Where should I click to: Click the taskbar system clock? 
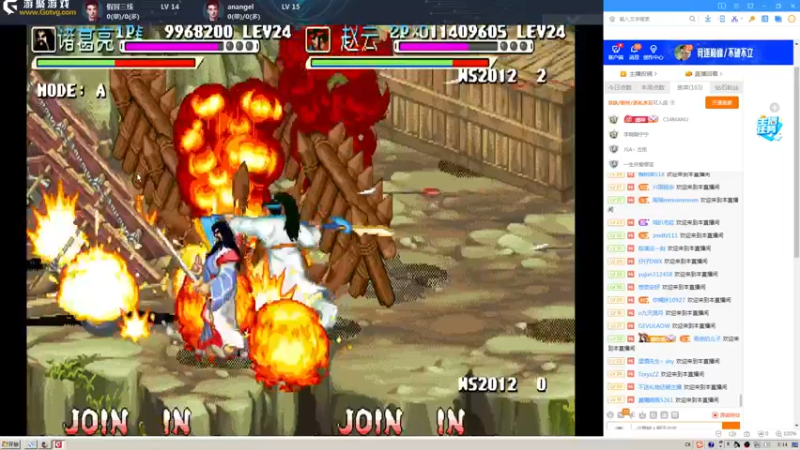pyautogui.click(x=782, y=445)
